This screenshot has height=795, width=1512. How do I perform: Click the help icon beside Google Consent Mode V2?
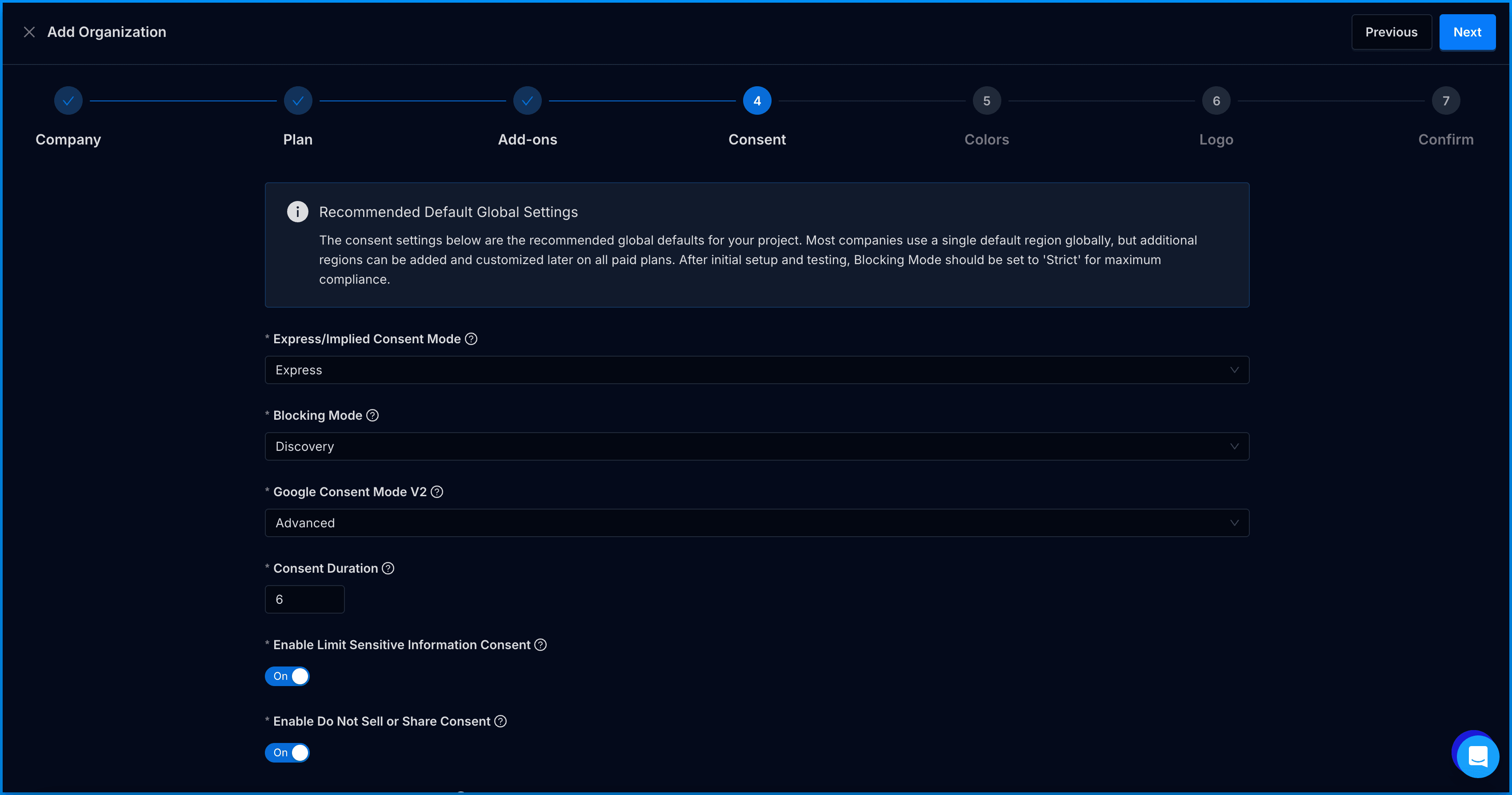coord(437,491)
